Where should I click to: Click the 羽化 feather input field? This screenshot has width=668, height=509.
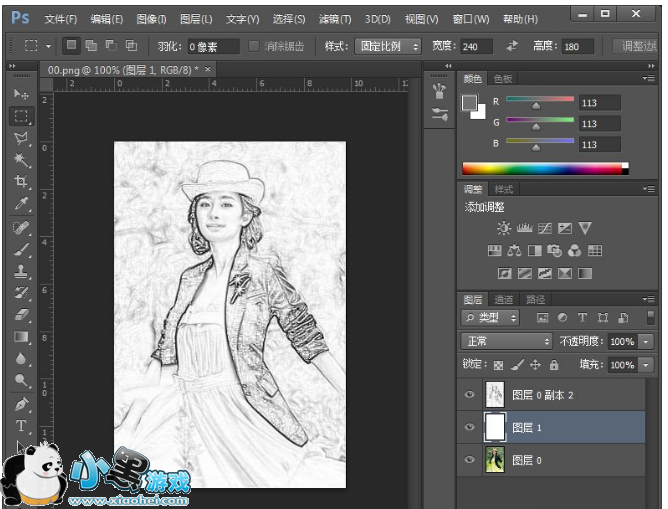point(213,47)
